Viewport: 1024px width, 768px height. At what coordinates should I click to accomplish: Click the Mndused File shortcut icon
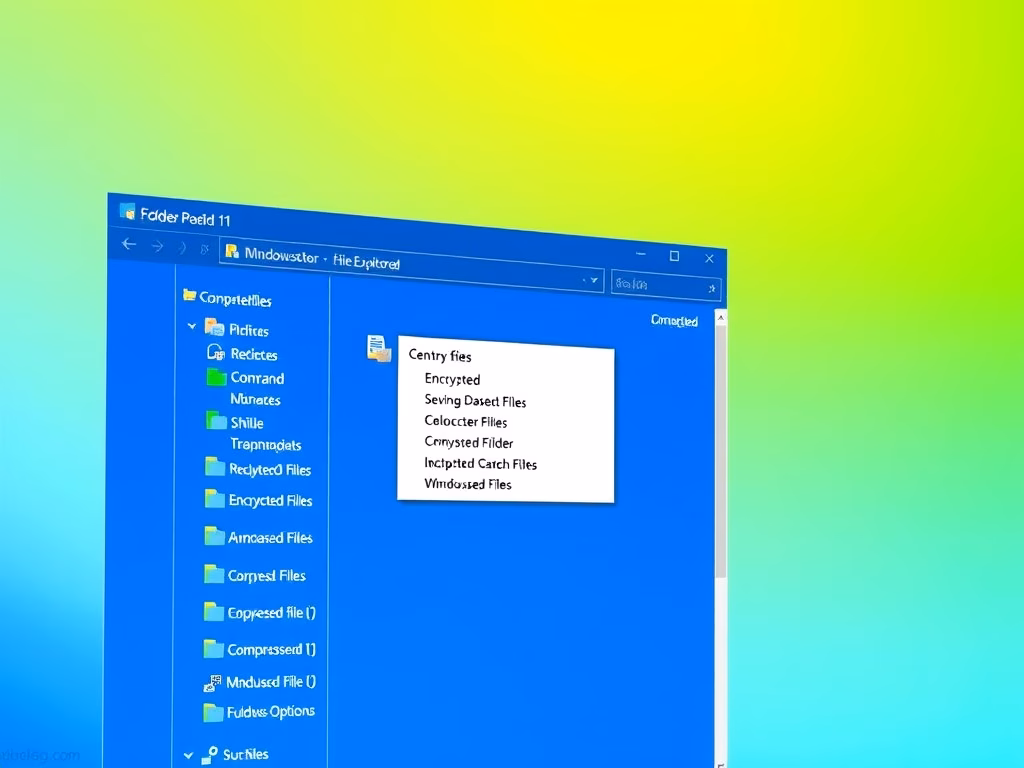(x=212, y=683)
